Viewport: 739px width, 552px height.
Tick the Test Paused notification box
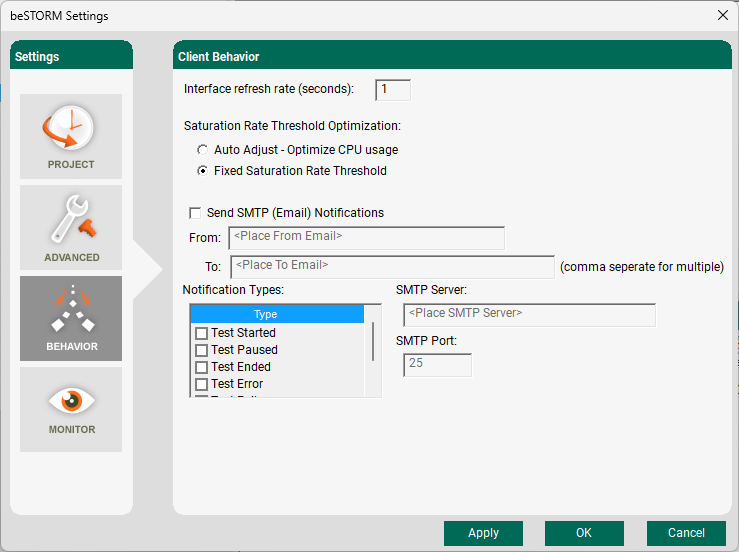tap(201, 350)
